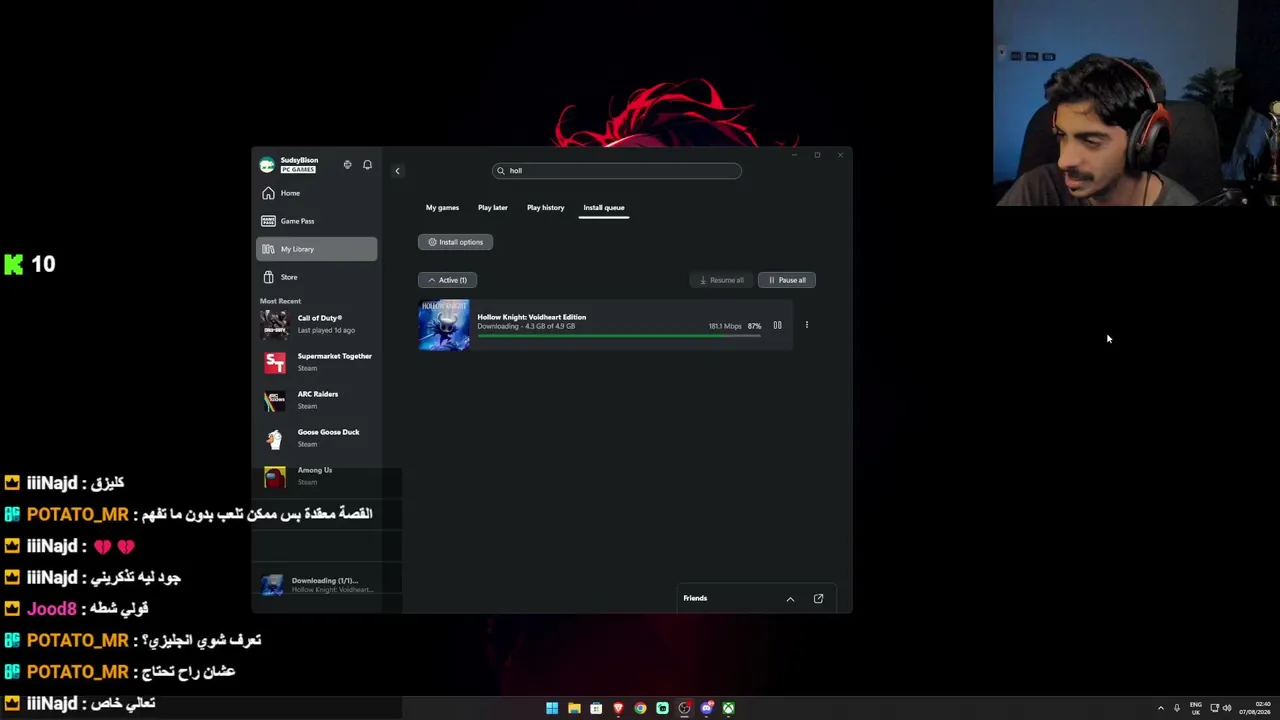1280x720 pixels.
Task: Open Call of Duty from Most Recent
Action: (x=317, y=324)
